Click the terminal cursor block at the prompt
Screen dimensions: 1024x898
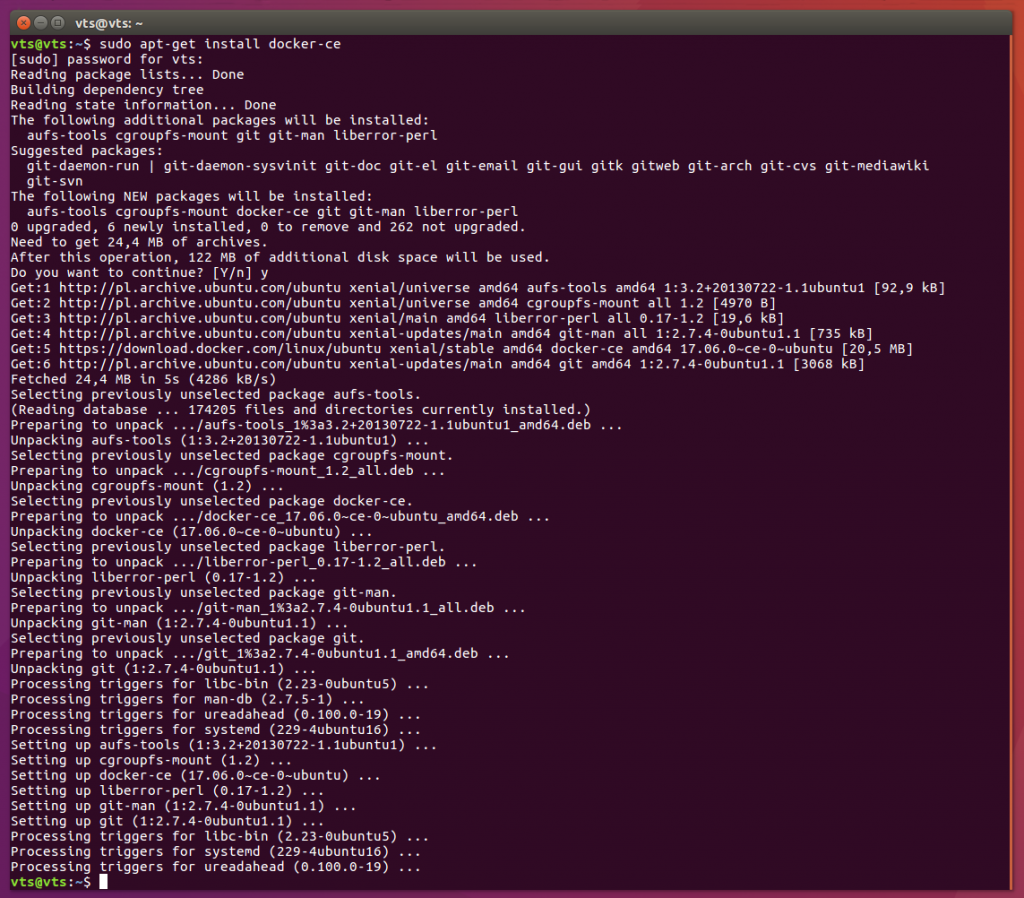click(x=103, y=882)
